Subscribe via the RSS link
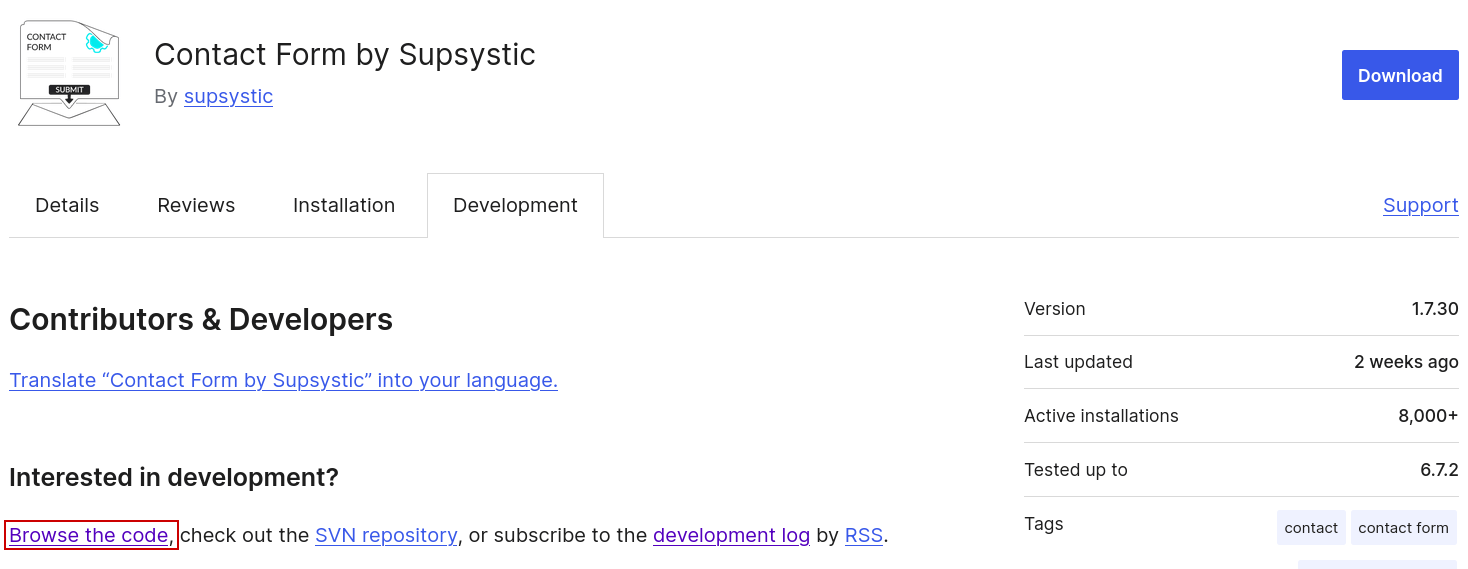This screenshot has height=569, width=1468. [x=863, y=536]
